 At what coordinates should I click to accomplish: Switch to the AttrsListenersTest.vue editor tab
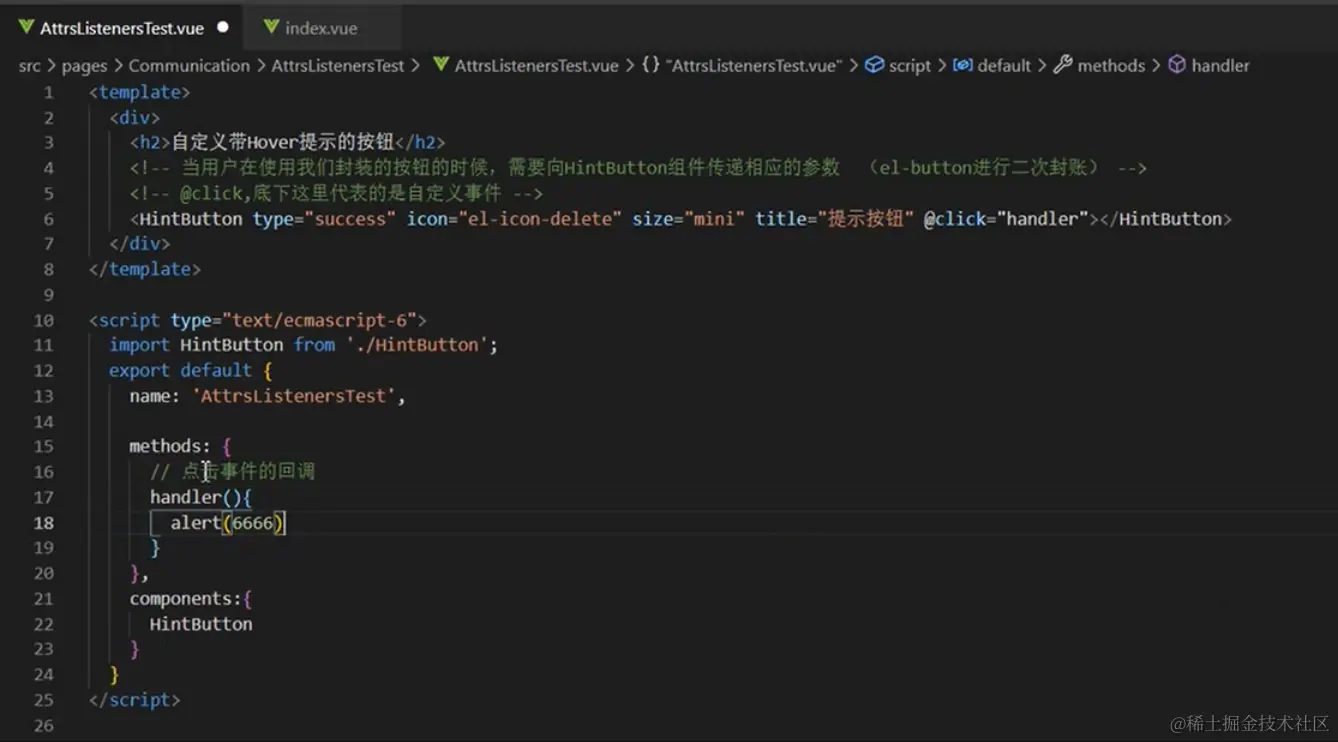[x=123, y=28]
